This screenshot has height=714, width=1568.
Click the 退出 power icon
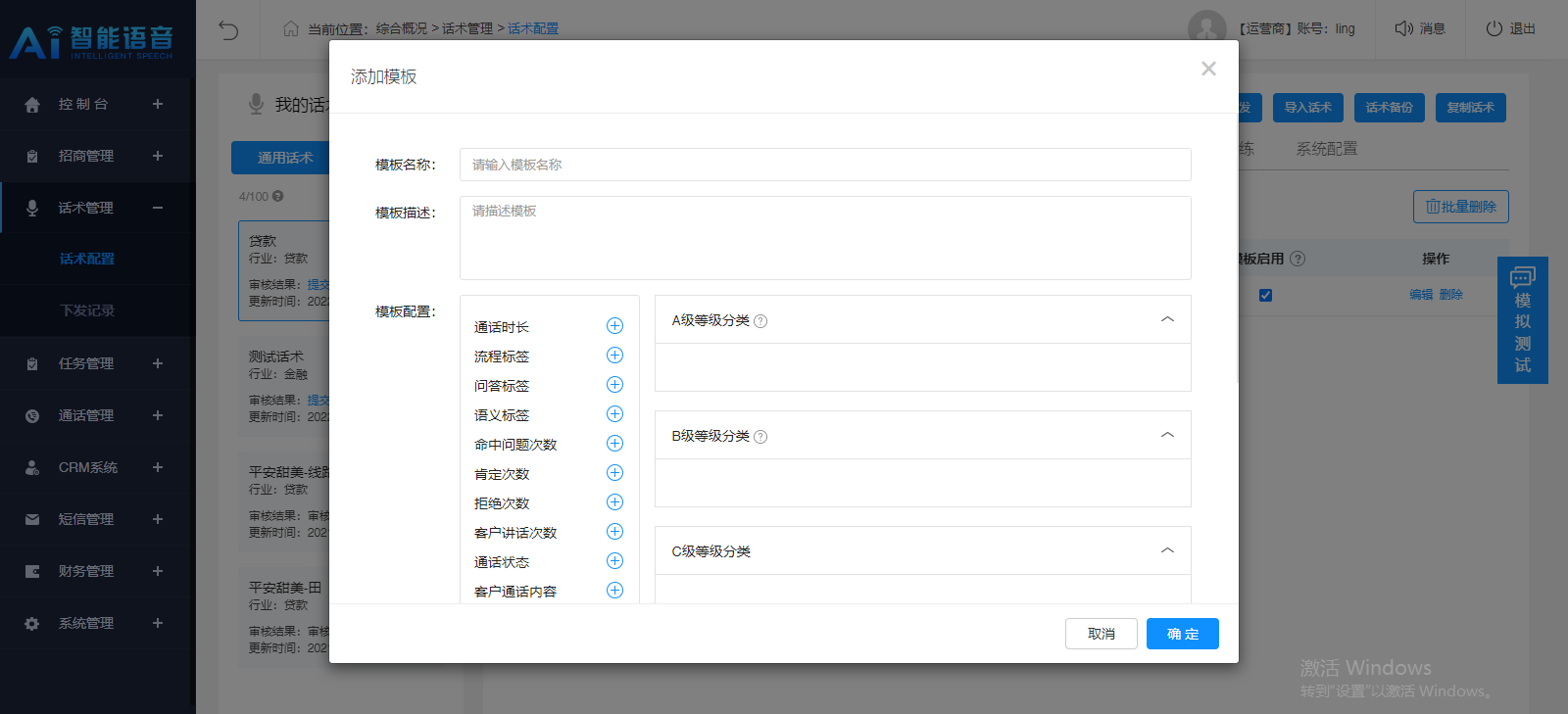click(x=1494, y=28)
